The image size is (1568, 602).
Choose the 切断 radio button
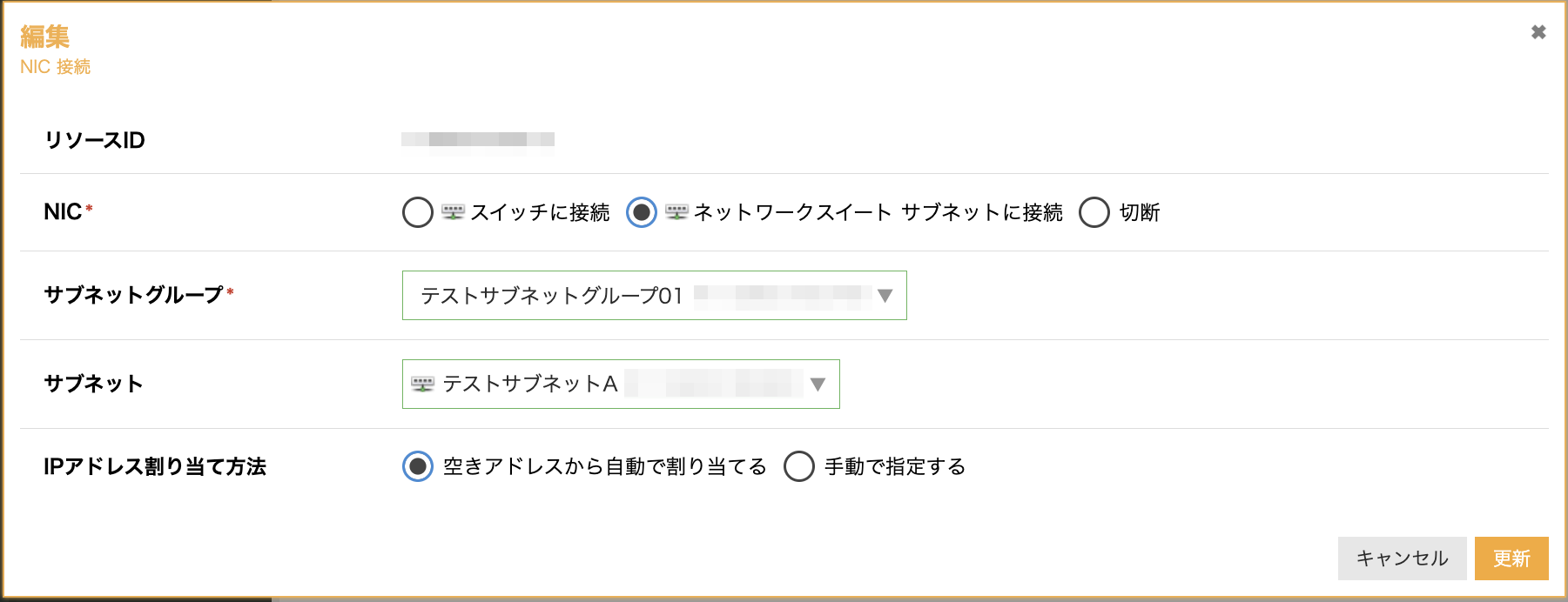1094,212
